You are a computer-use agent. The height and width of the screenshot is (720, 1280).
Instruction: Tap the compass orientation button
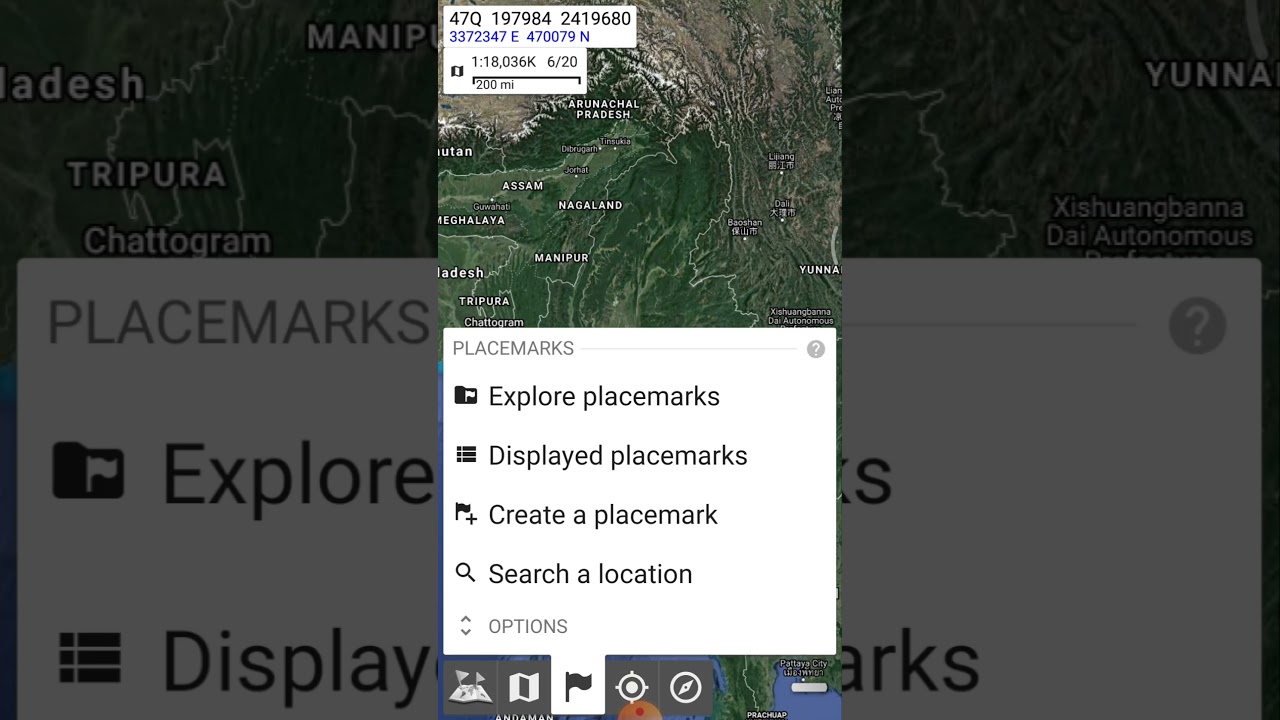686,687
